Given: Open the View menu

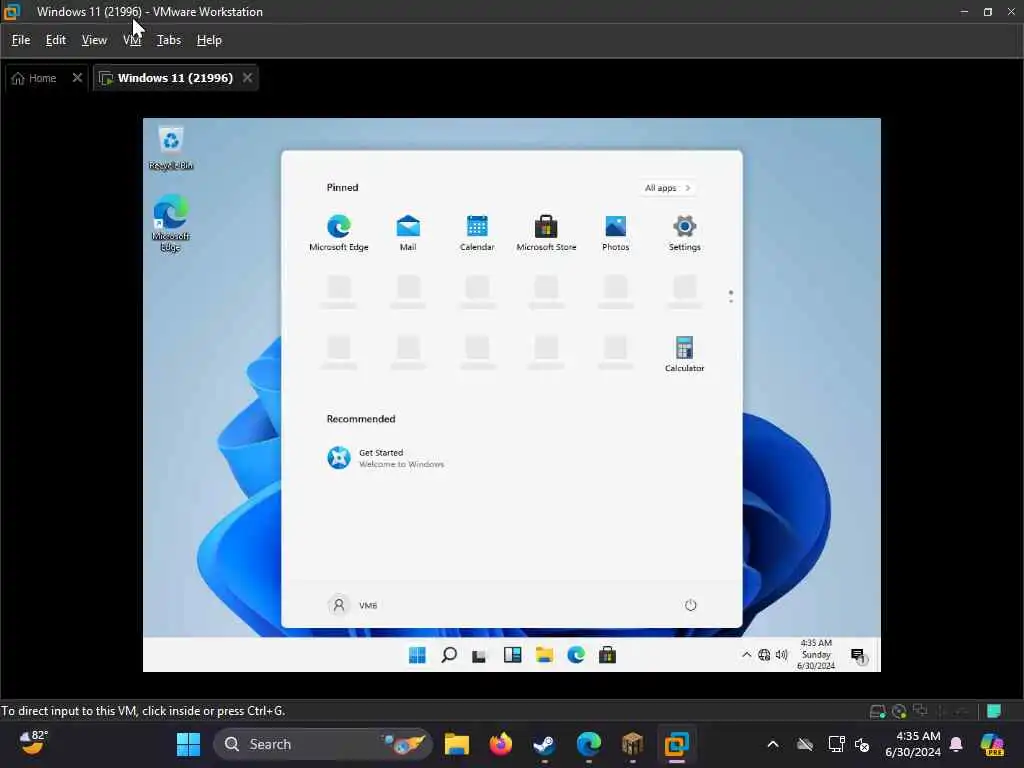Looking at the screenshot, I should pos(94,40).
